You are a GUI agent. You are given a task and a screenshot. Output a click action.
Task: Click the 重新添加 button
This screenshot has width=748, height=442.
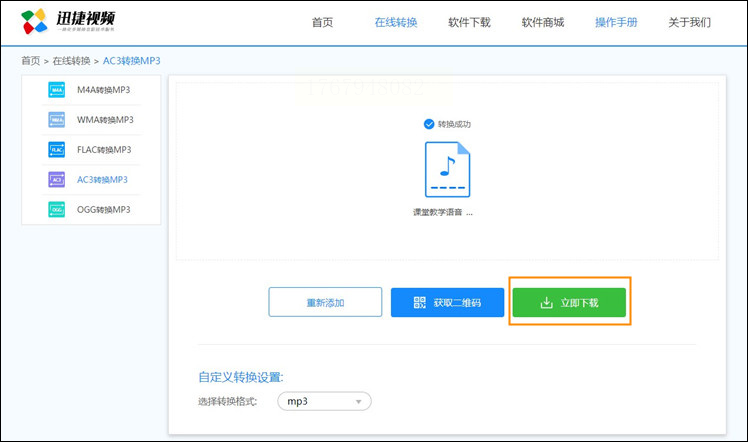click(325, 302)
